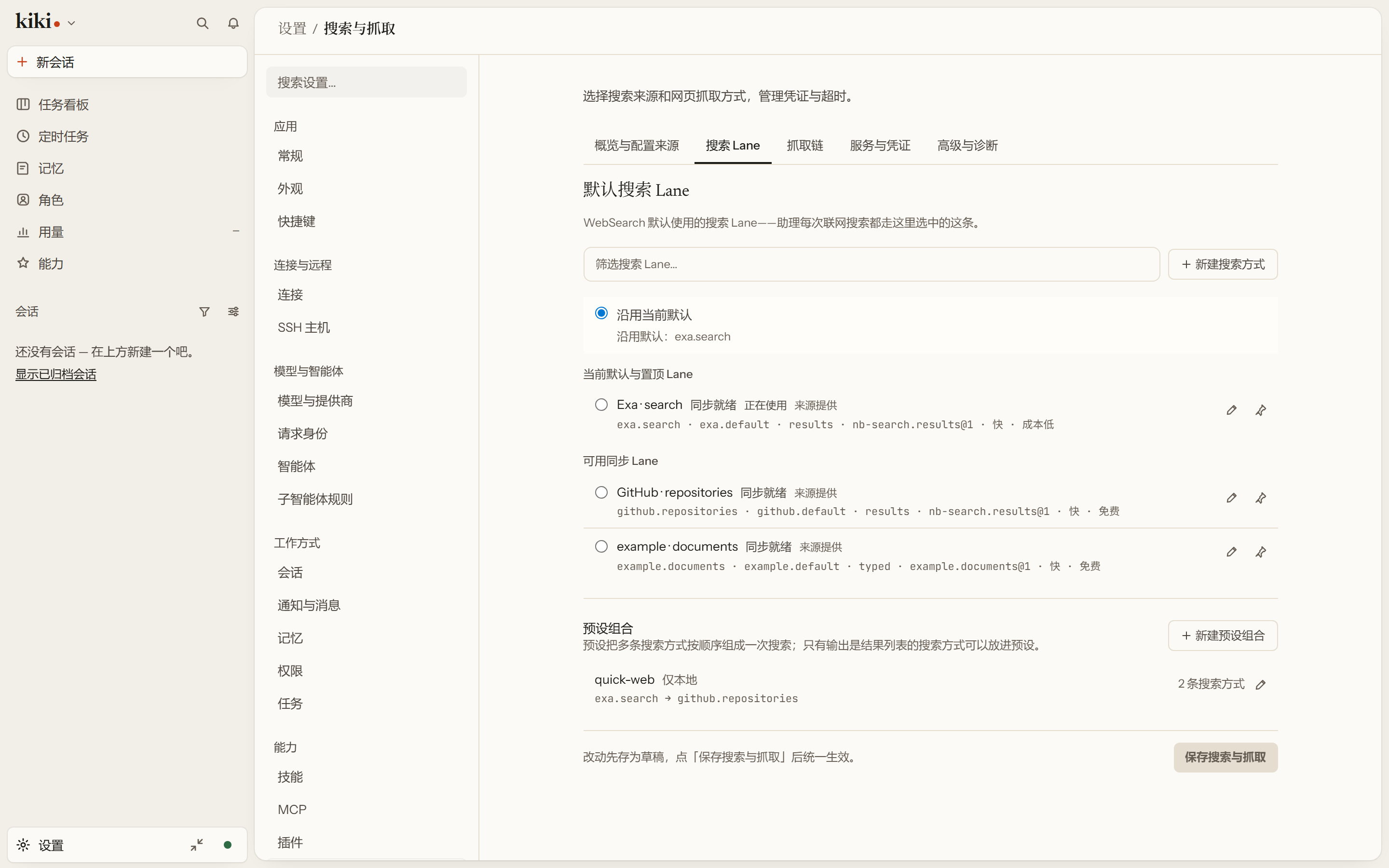Edit the Exa·search lane with pencil icon
Screen dimensions: 1389x868
point(1231,410)
